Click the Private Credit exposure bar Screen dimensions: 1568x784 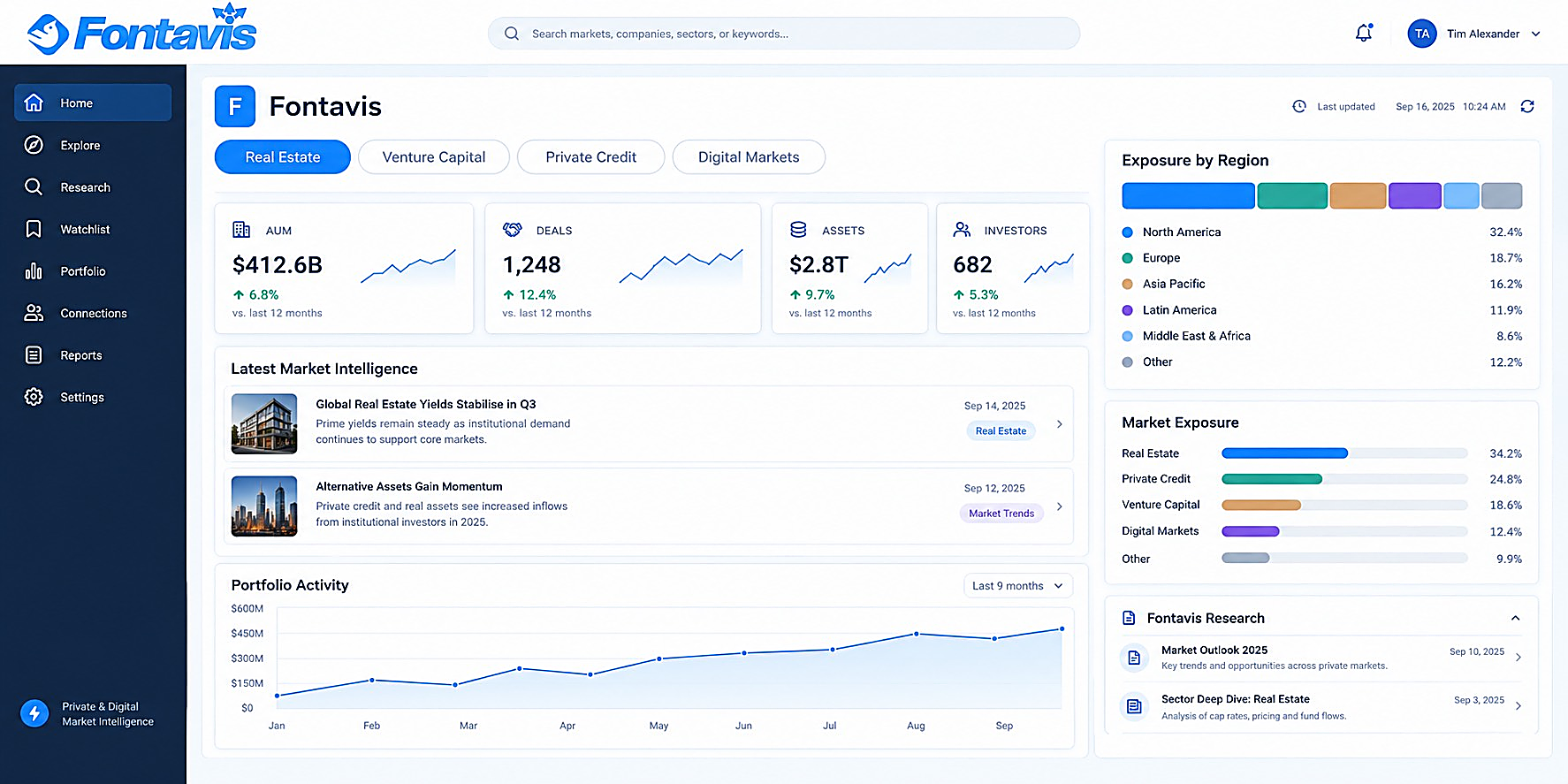(x=1272, y=479)
